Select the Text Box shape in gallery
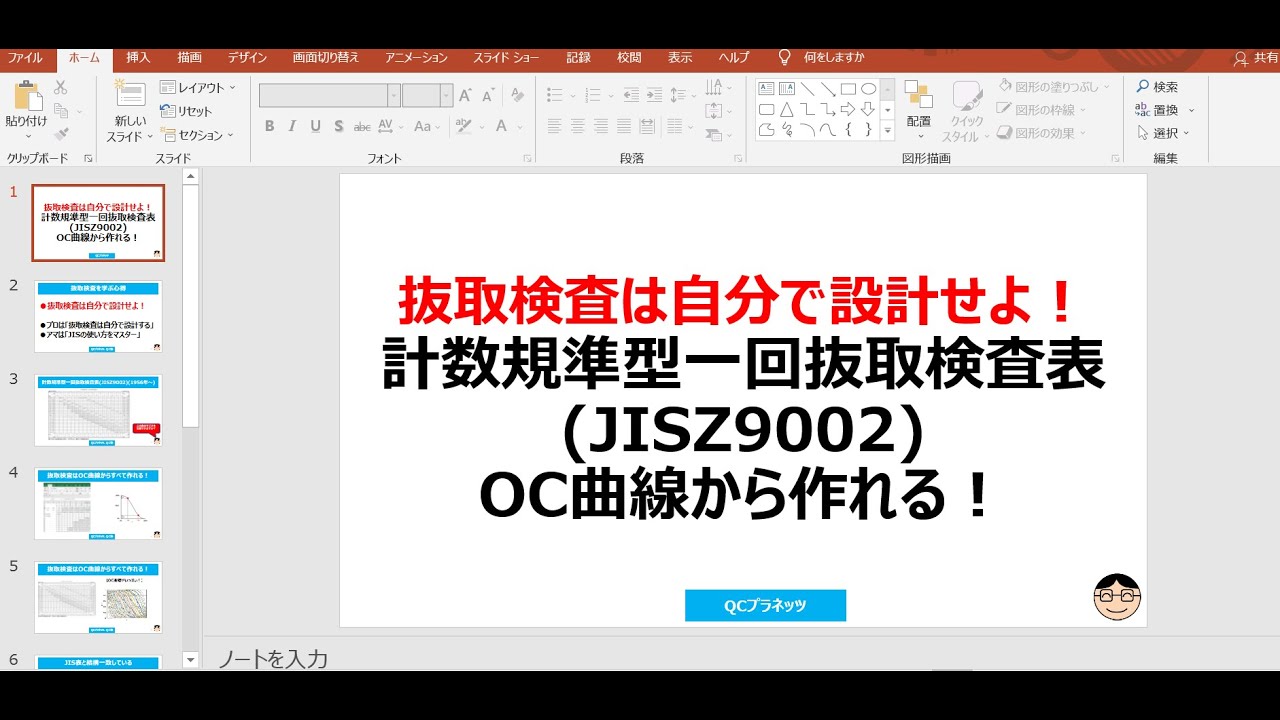The height and width of the screenshot is (720, 1280). coord(767,88)
